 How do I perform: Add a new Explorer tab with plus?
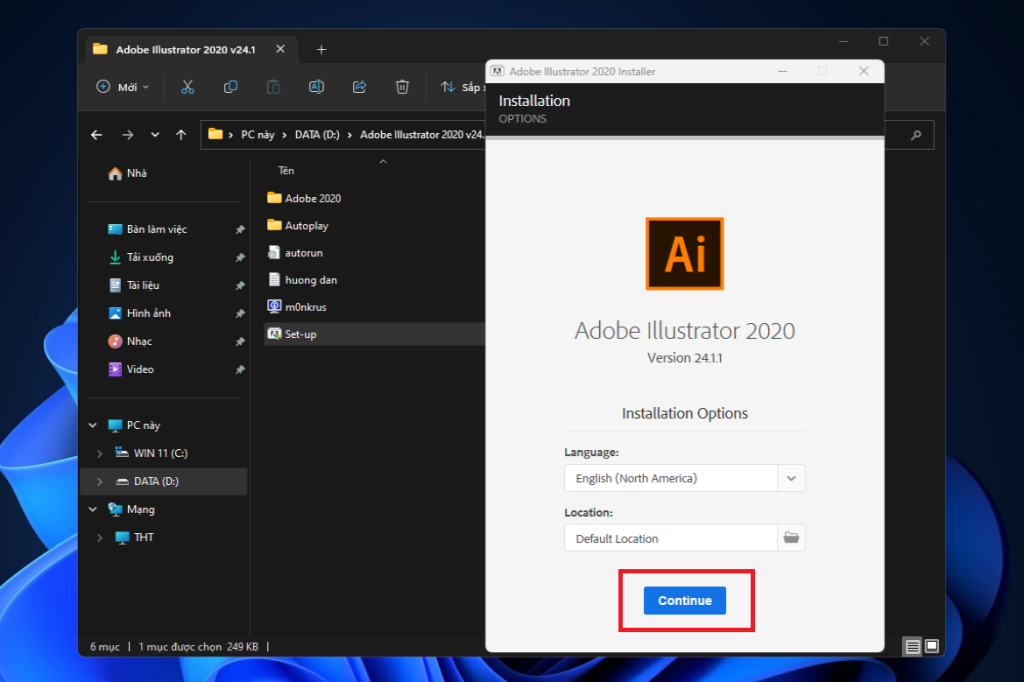tap(321, 50)
